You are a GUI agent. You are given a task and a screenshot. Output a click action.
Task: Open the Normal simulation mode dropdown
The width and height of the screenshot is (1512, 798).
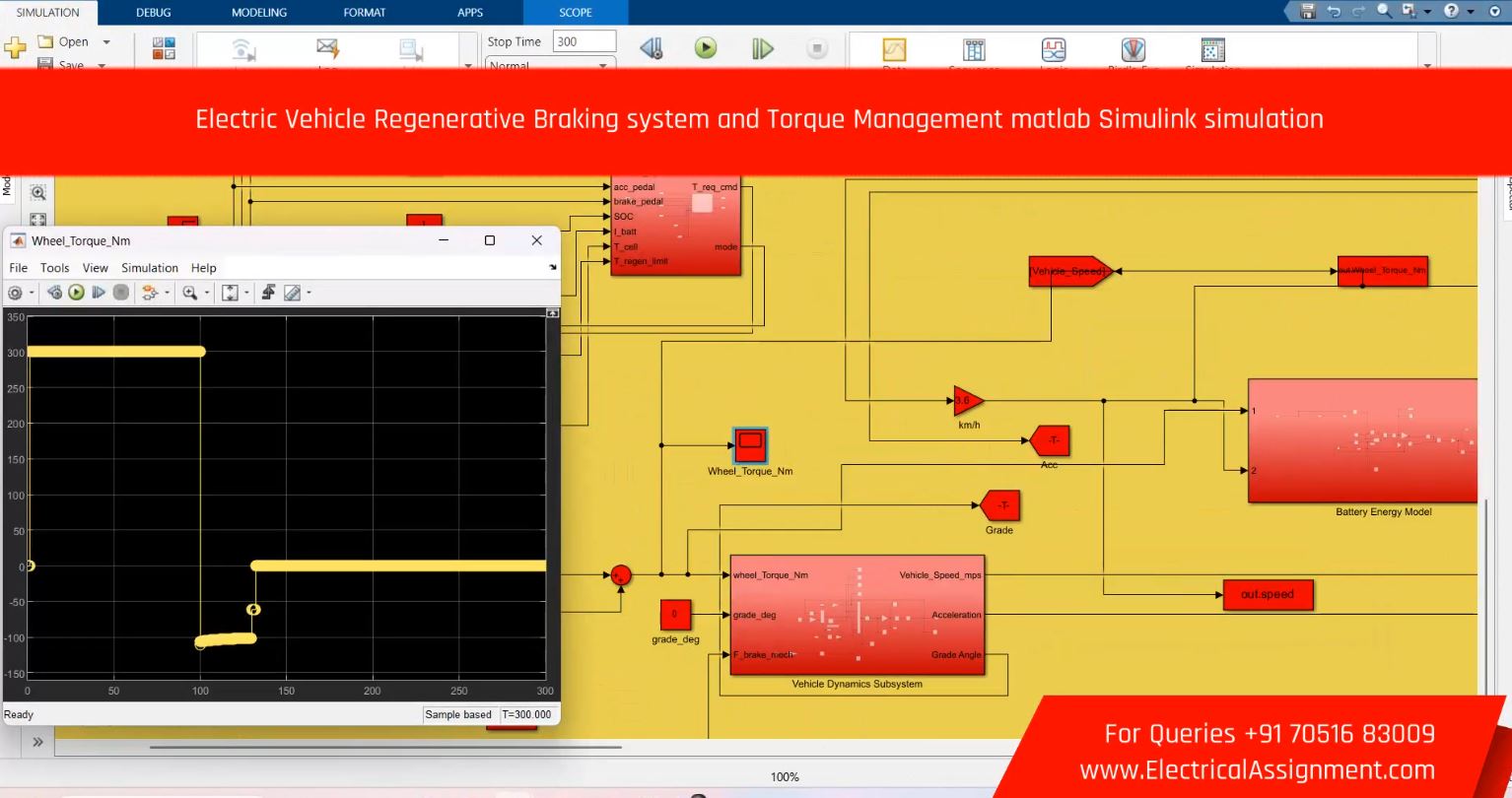coord(550,65)
